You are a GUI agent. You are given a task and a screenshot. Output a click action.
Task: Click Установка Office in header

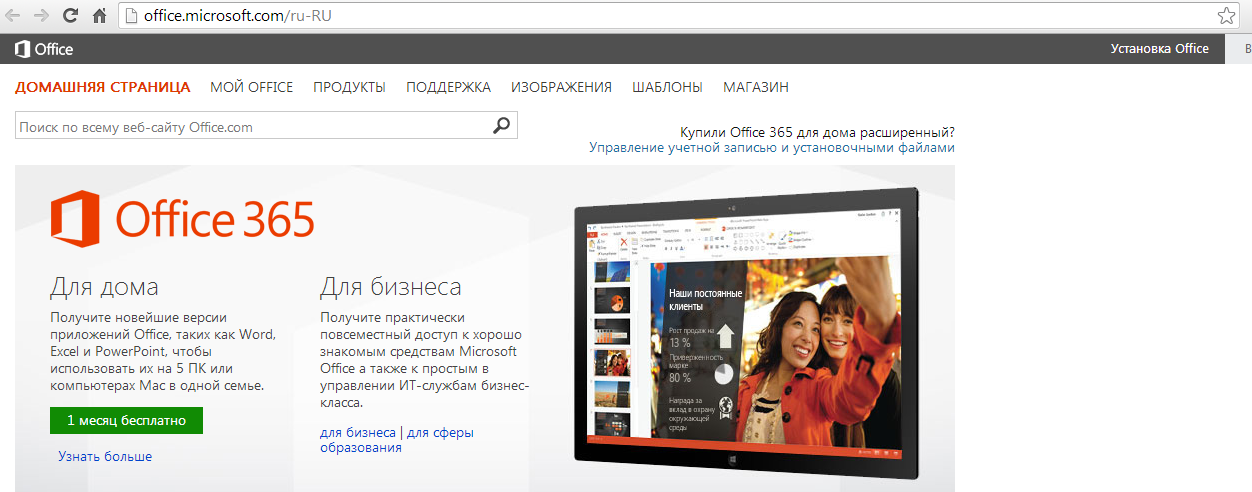tap(1160, 49)
